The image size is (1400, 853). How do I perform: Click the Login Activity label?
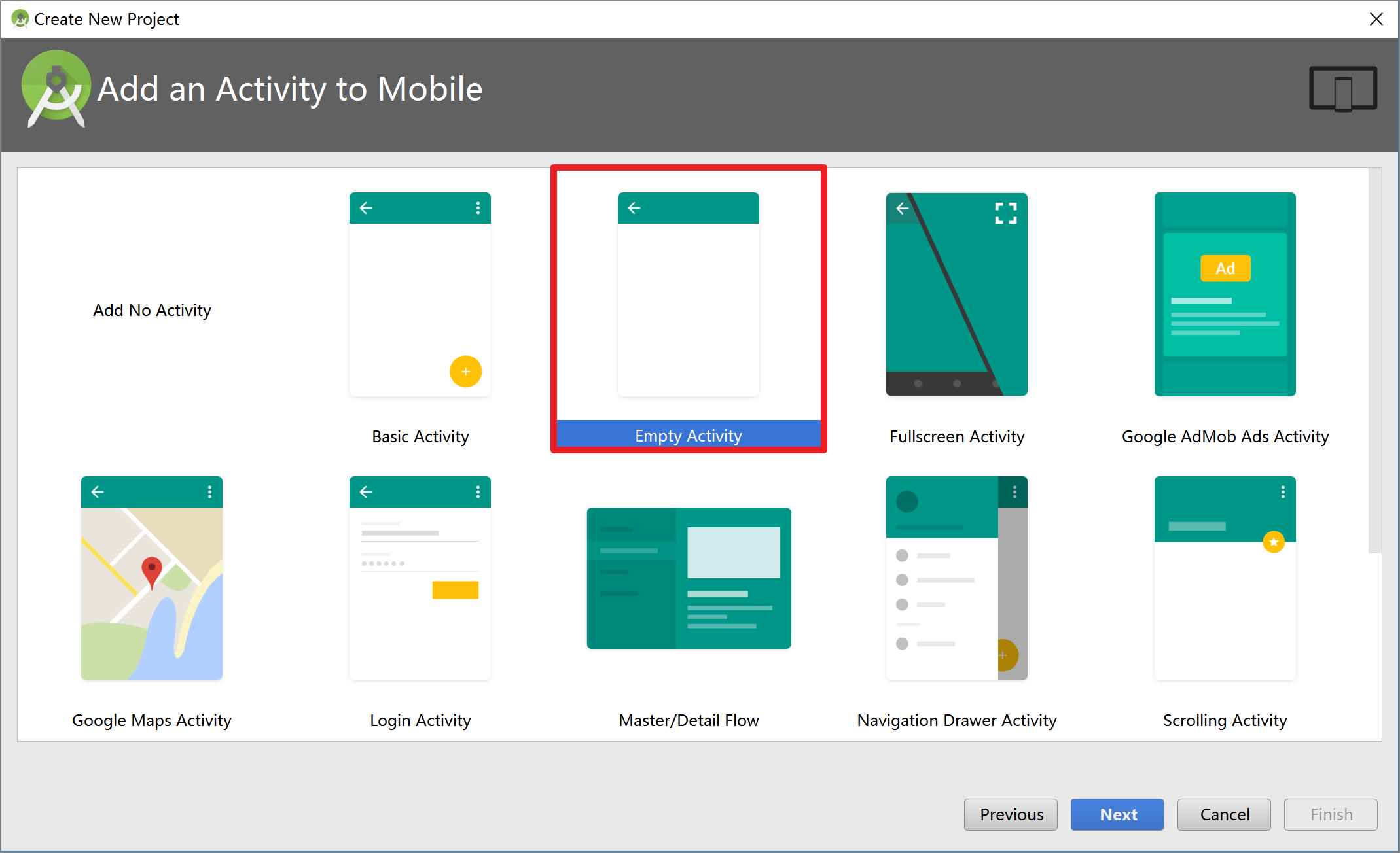(420, 720)
